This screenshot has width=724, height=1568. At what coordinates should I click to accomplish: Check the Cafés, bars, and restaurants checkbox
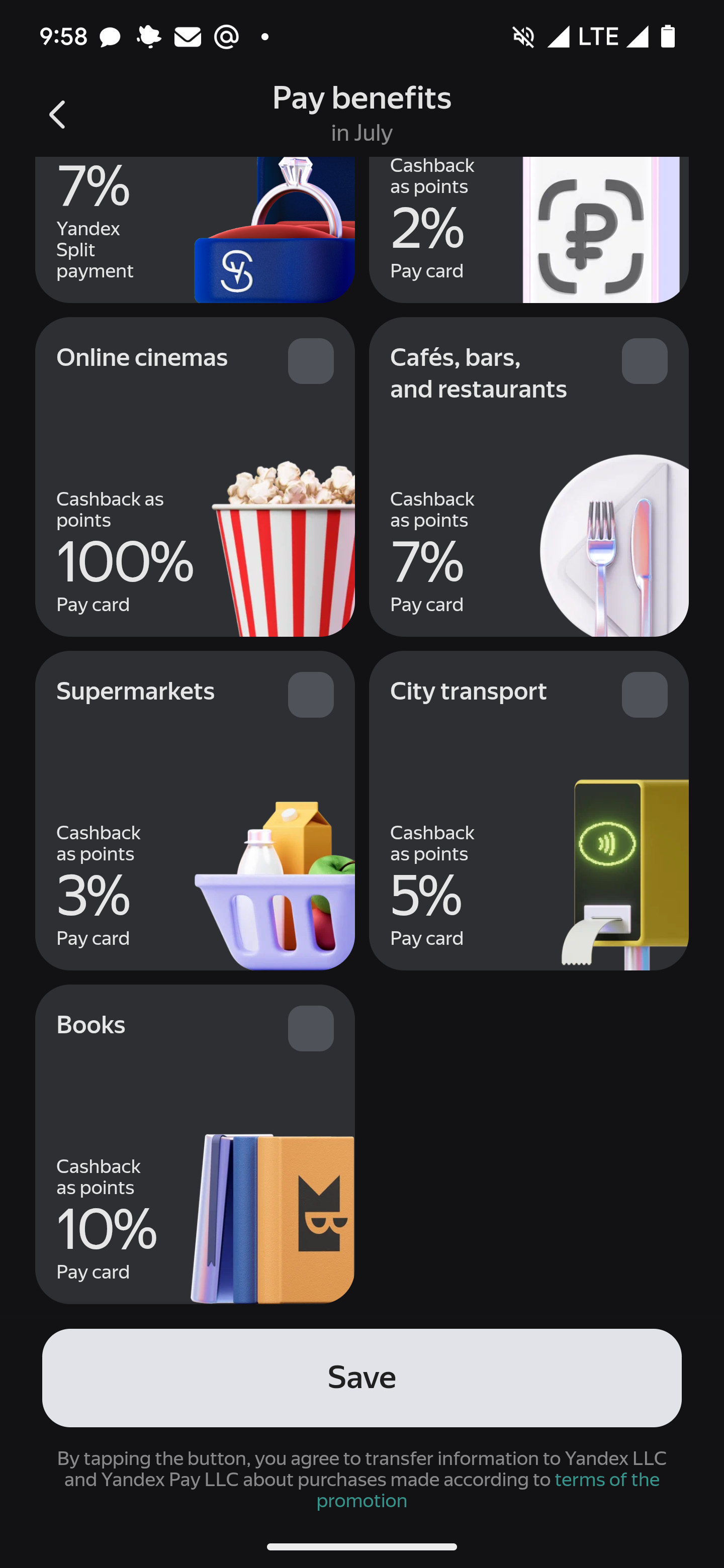click(644, 361)
